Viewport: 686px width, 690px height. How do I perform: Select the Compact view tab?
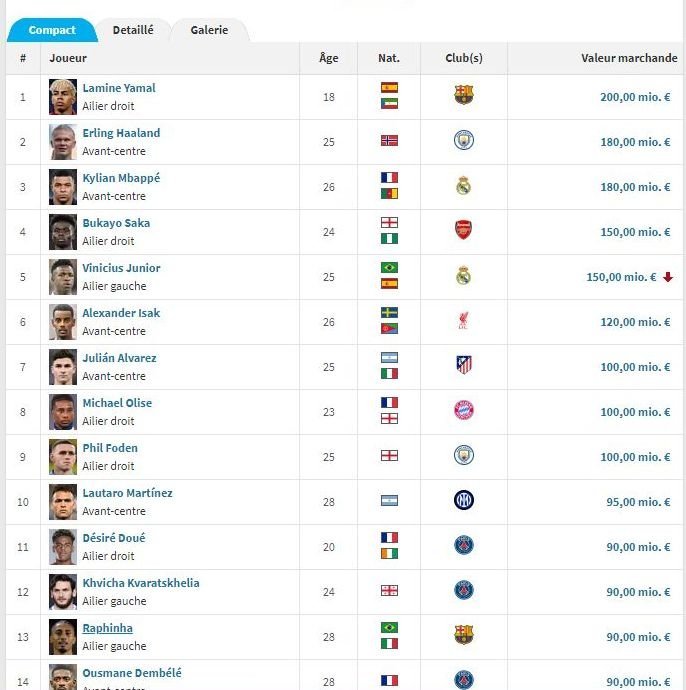[52, 30]
